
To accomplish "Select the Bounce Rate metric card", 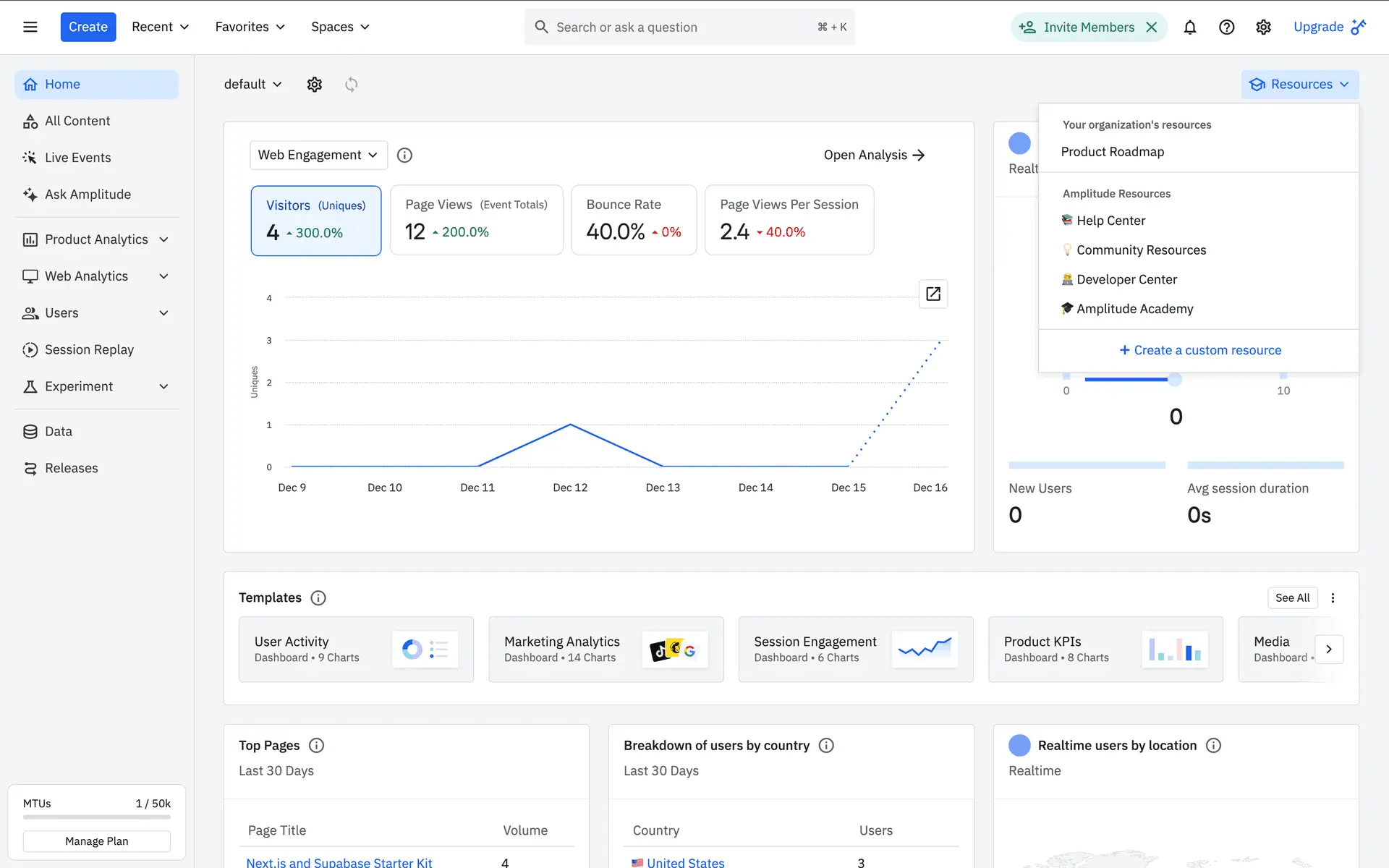I will pyautogui.click(x=633, y=220).
